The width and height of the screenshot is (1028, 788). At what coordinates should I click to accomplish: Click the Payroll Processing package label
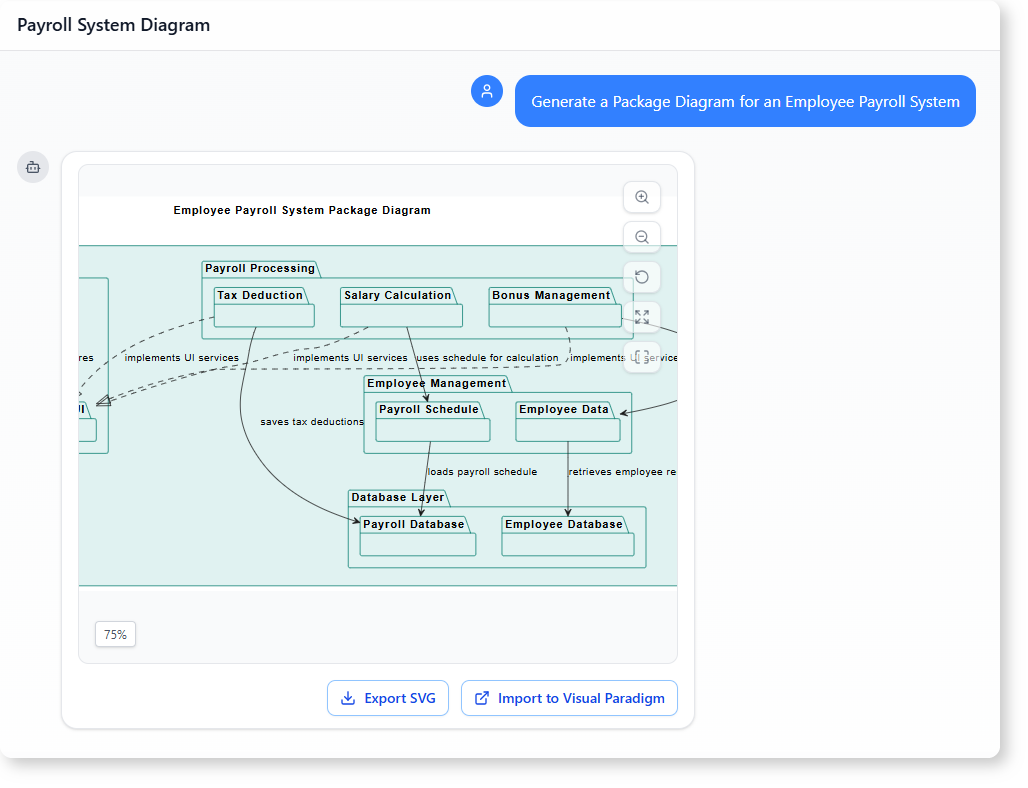click(x=260, y=268)
